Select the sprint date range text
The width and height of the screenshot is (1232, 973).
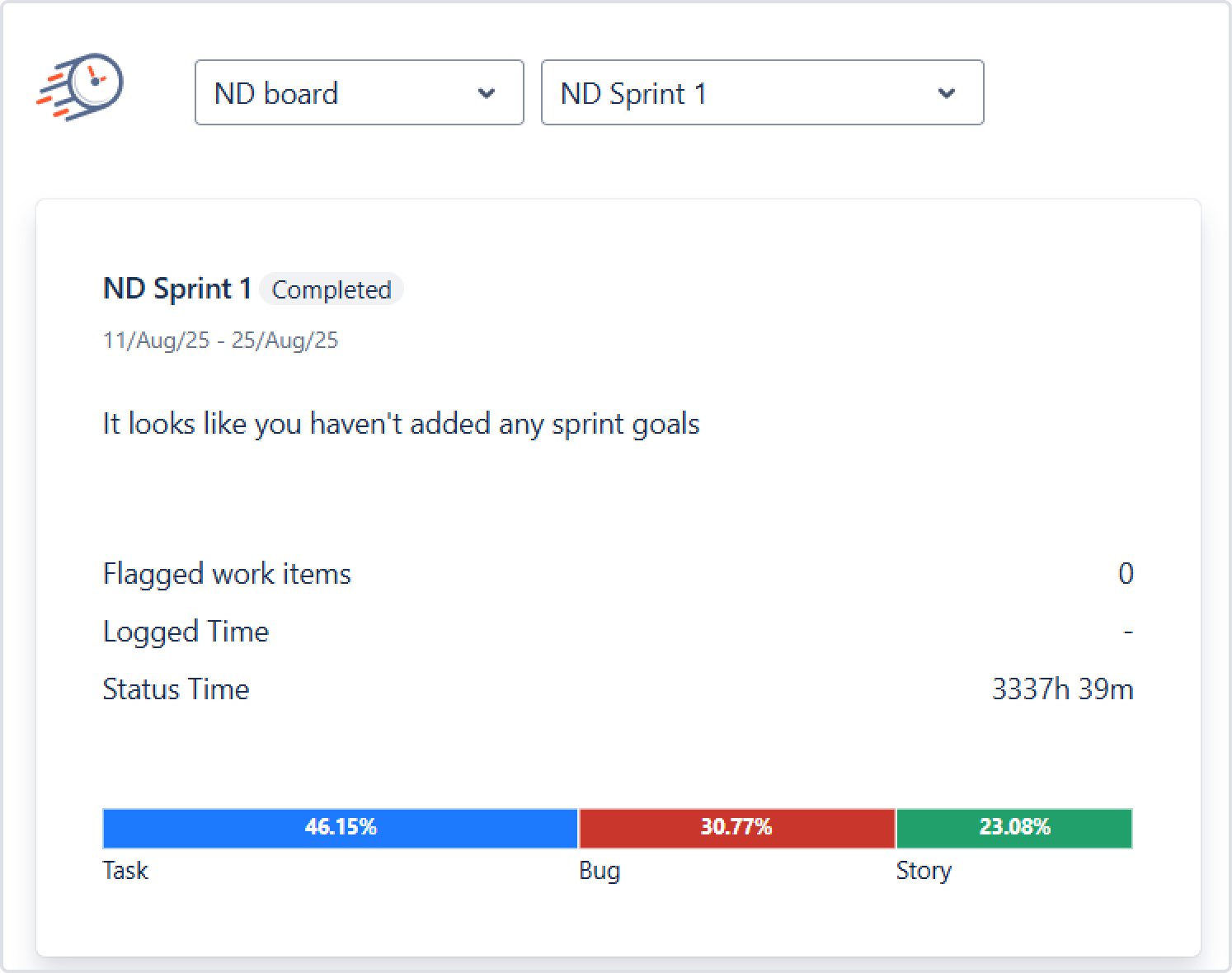pos(220,341)
